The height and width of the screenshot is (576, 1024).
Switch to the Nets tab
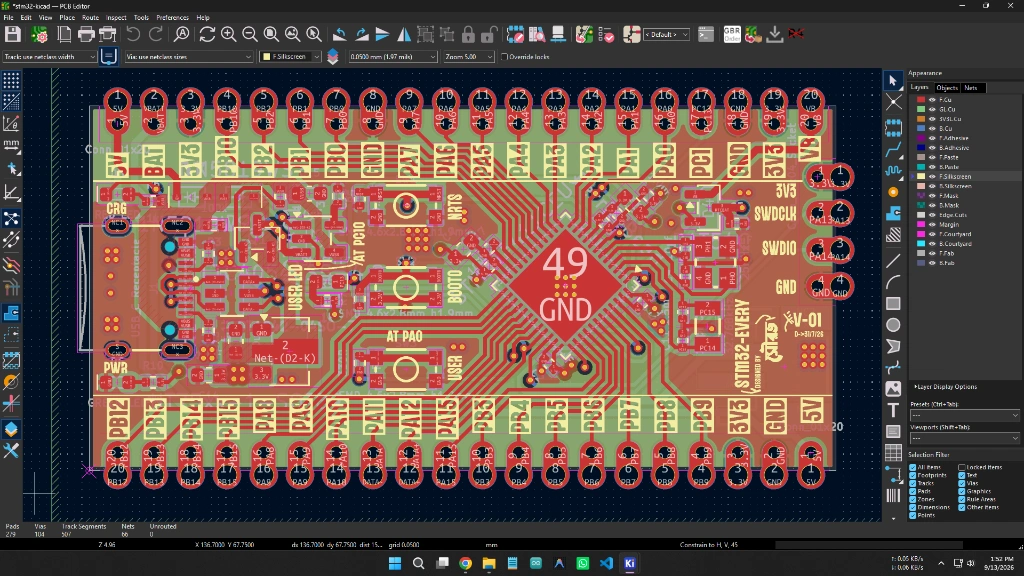click(x=971, y=88)
